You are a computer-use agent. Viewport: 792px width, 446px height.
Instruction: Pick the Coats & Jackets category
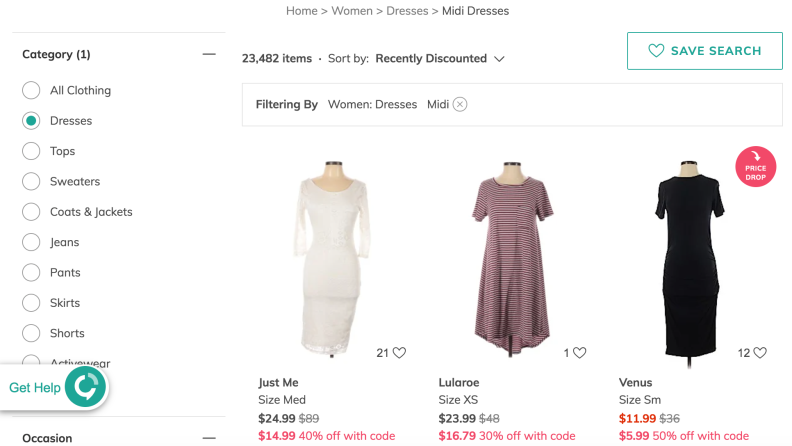(31, 212)
